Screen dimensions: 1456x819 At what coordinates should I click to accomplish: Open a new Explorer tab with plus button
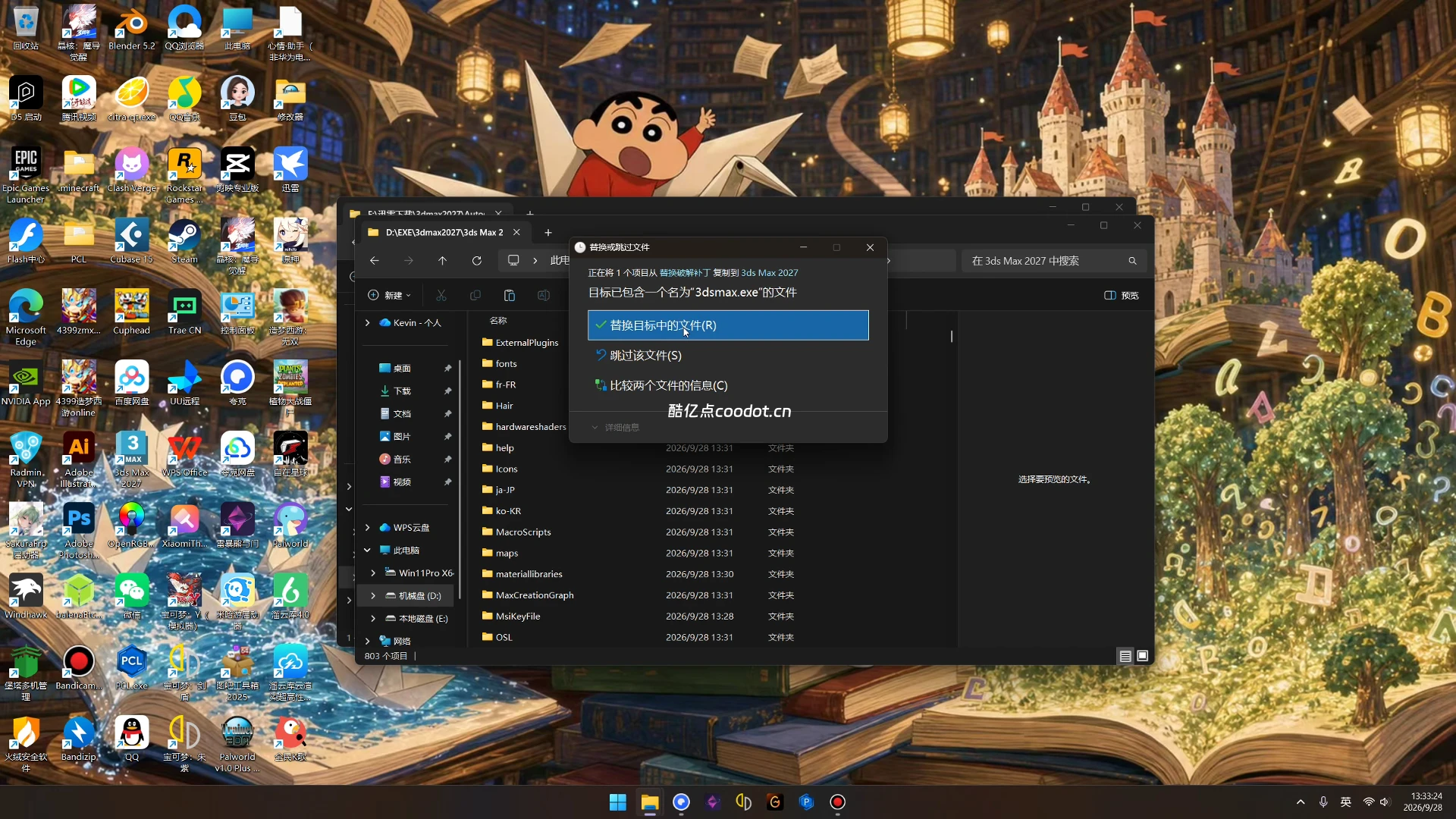548,233
